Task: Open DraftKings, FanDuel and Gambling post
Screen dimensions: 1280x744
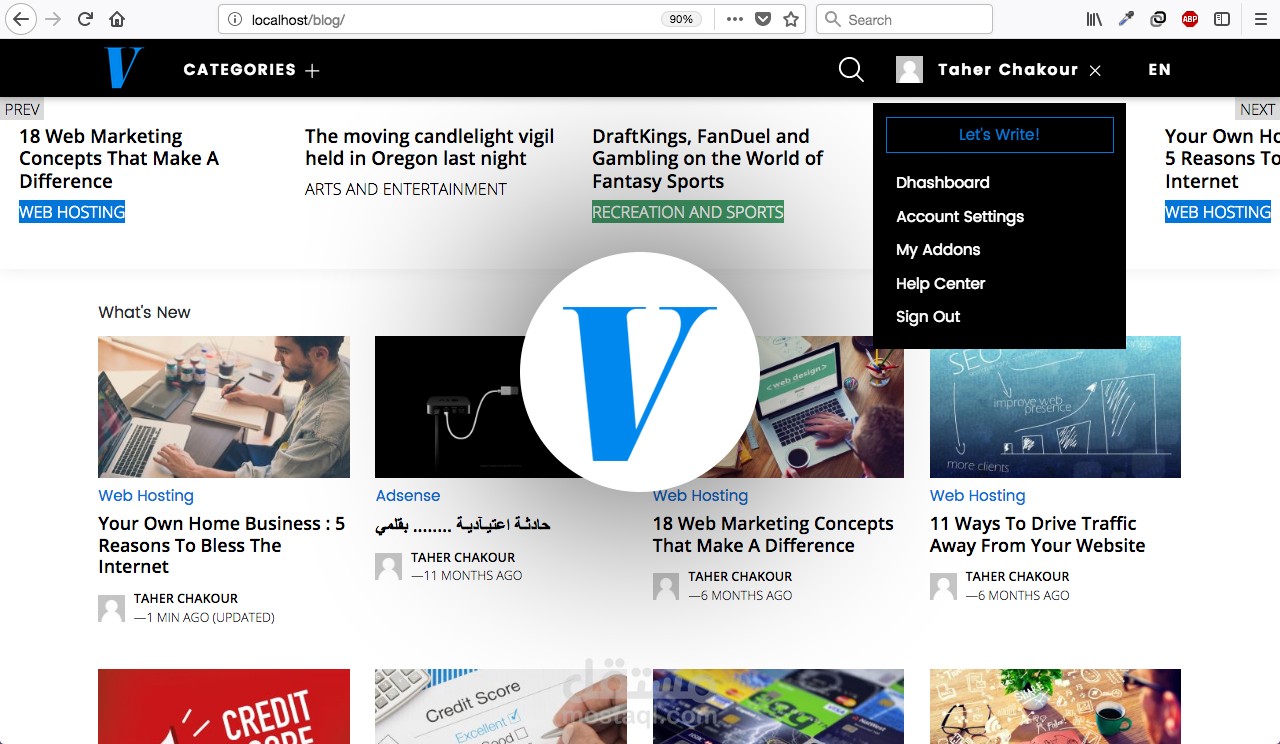Action: [707, 159]
